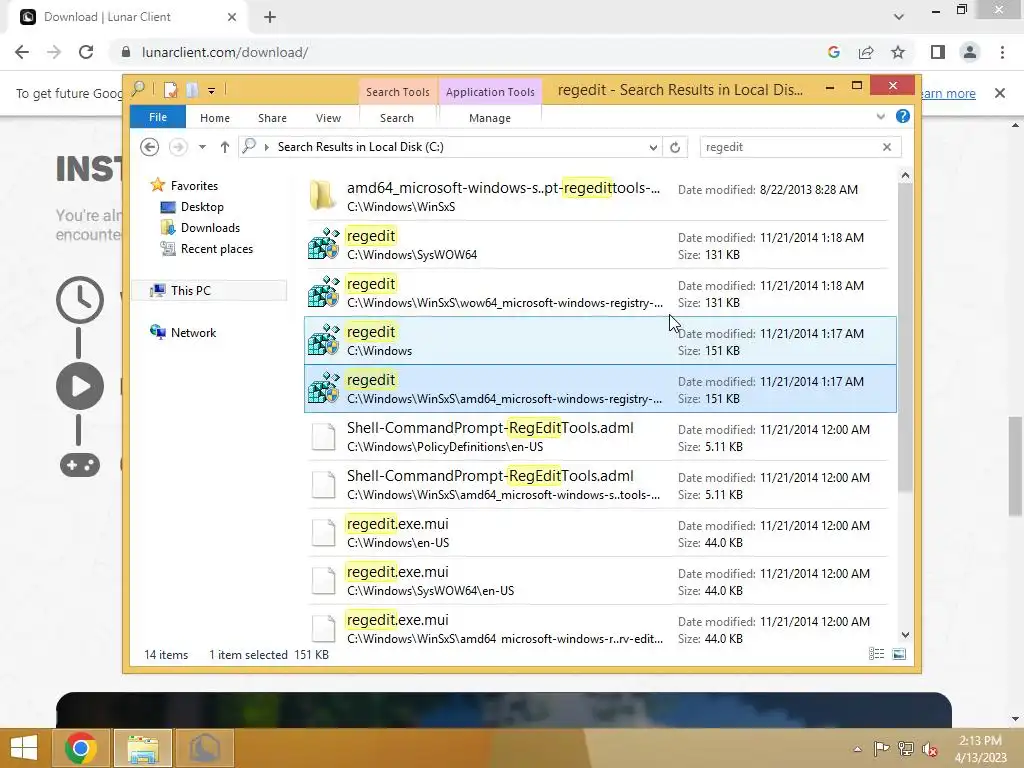Open Windows Start button
Screen dimensions: 1024x768
(x=24, y=748)
